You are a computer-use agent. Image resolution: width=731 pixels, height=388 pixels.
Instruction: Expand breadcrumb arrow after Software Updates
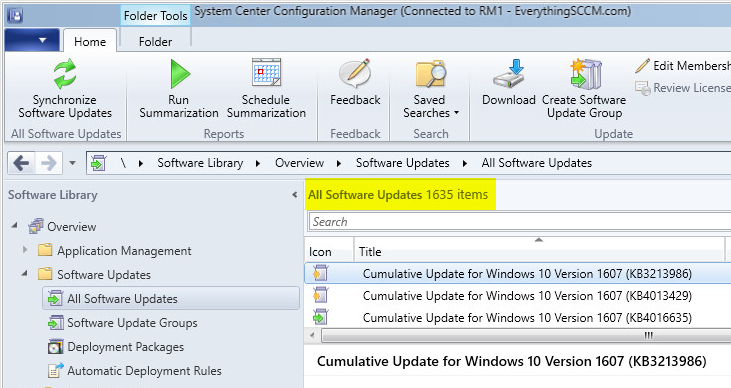click(464, 163)
